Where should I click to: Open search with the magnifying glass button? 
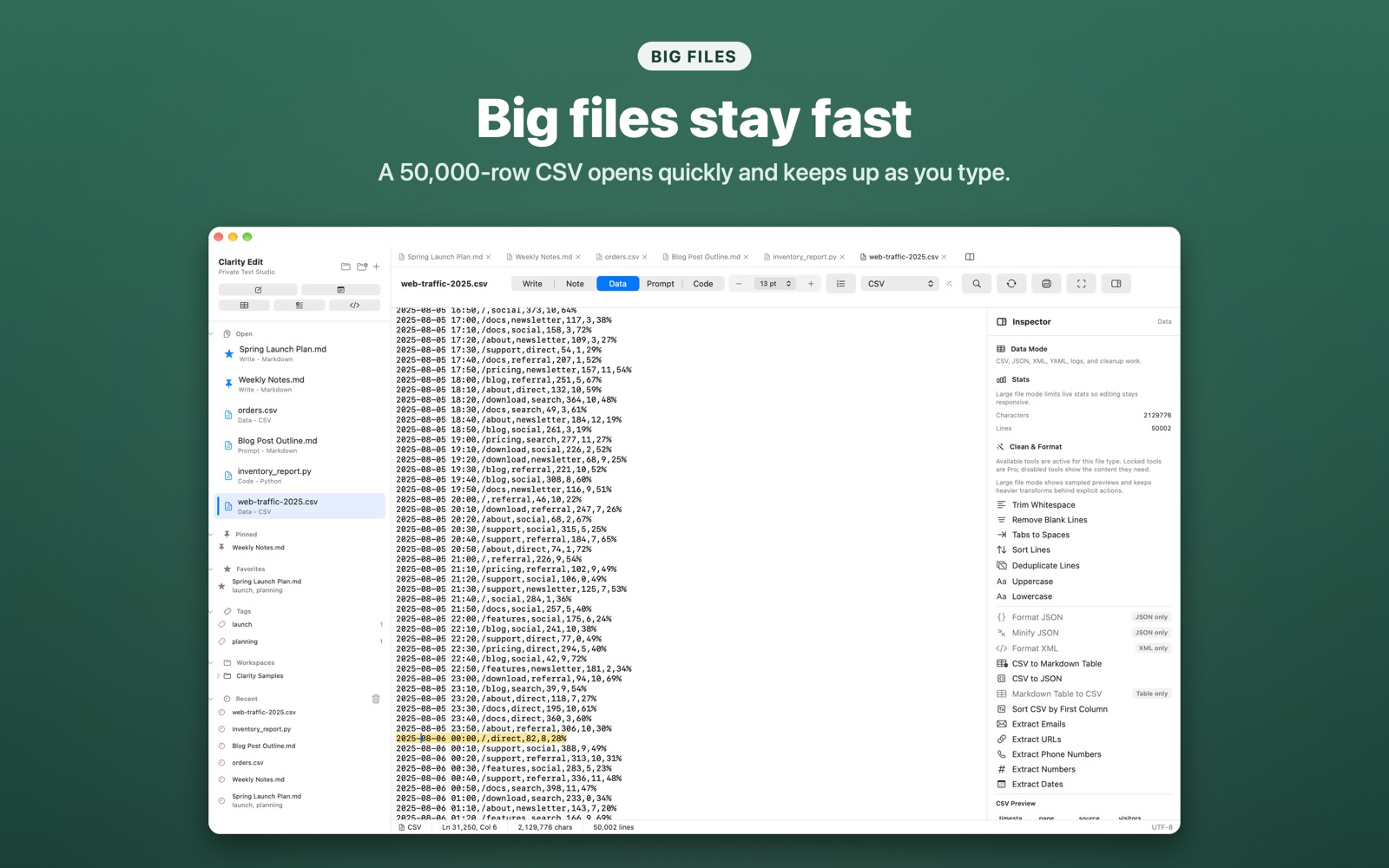[977, 284]
